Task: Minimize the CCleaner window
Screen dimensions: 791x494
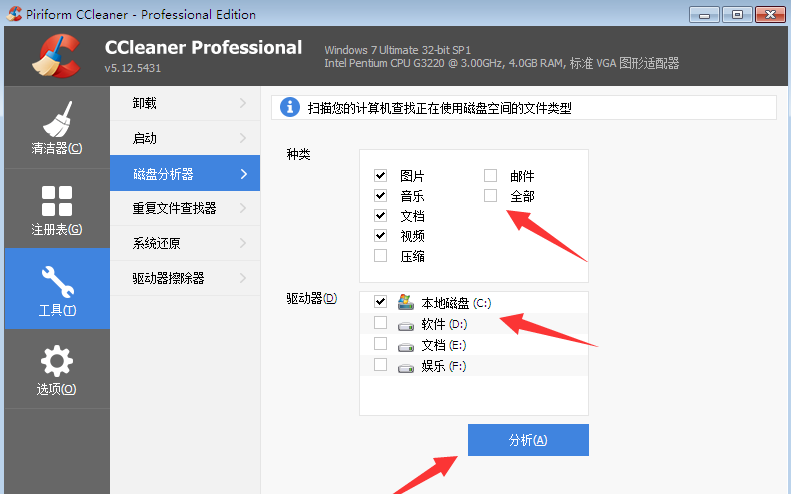Action: coord(704,14)
